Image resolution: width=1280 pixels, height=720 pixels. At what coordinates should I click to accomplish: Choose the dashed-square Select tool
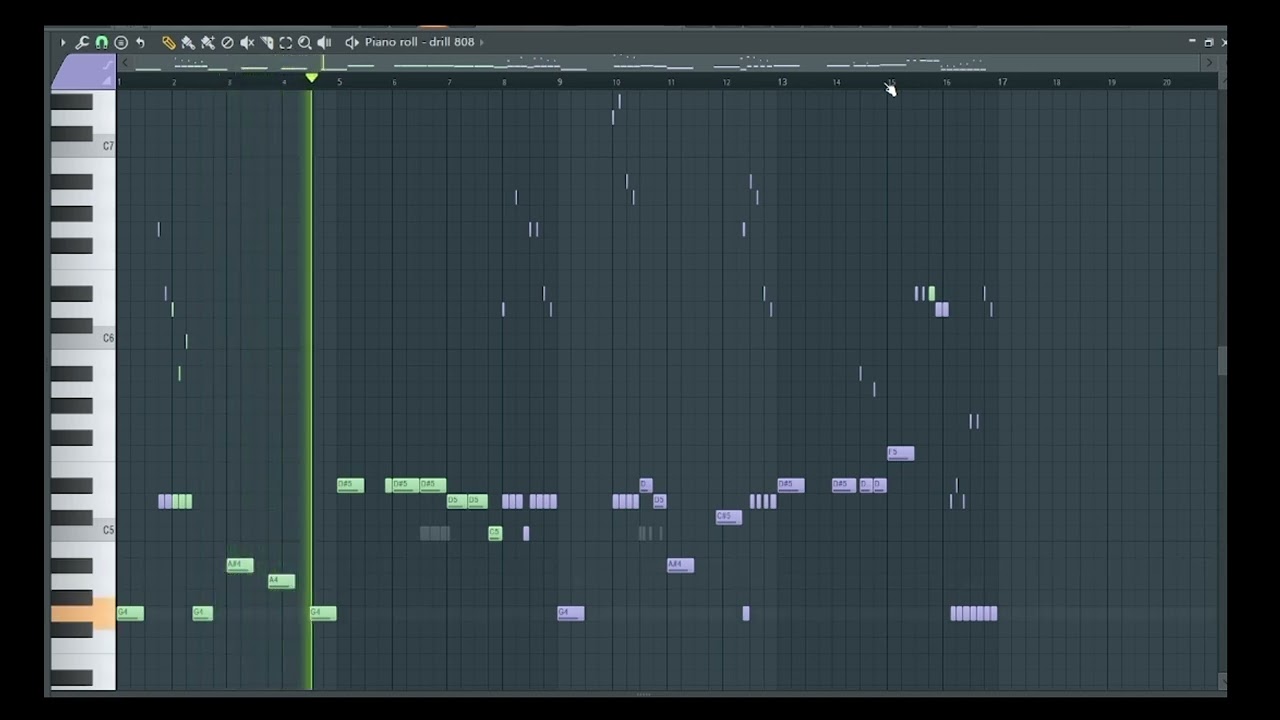coord(286,42)
